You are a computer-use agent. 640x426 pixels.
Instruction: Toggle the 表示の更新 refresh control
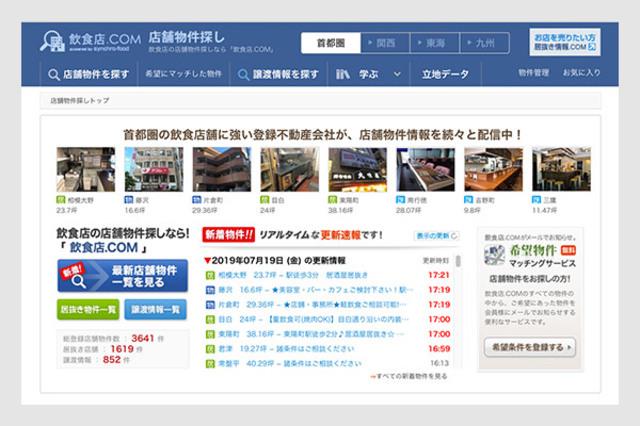click(x=436, y=236)
